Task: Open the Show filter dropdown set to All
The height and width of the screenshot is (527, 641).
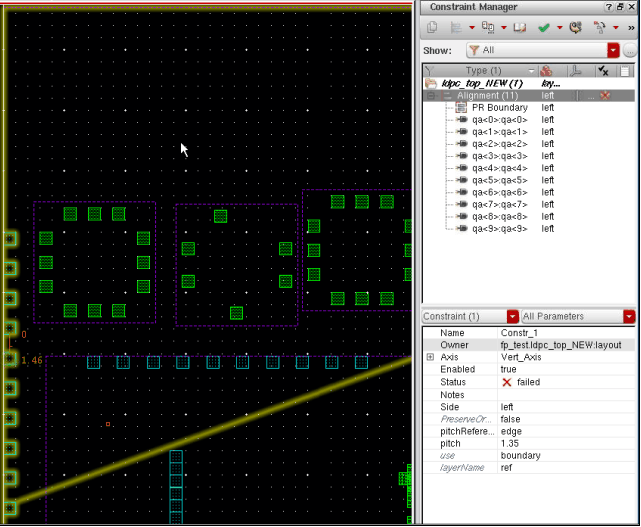Action: pyautogui.click(x=612, y=50)
